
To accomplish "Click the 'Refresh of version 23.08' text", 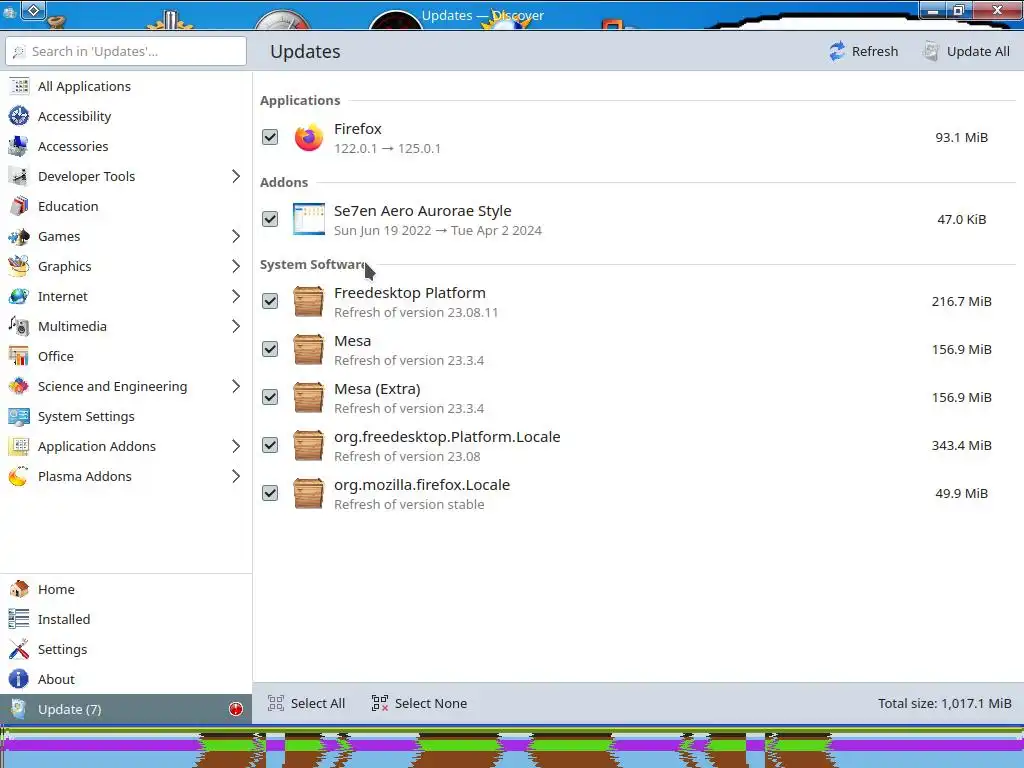I will (407, 456).
